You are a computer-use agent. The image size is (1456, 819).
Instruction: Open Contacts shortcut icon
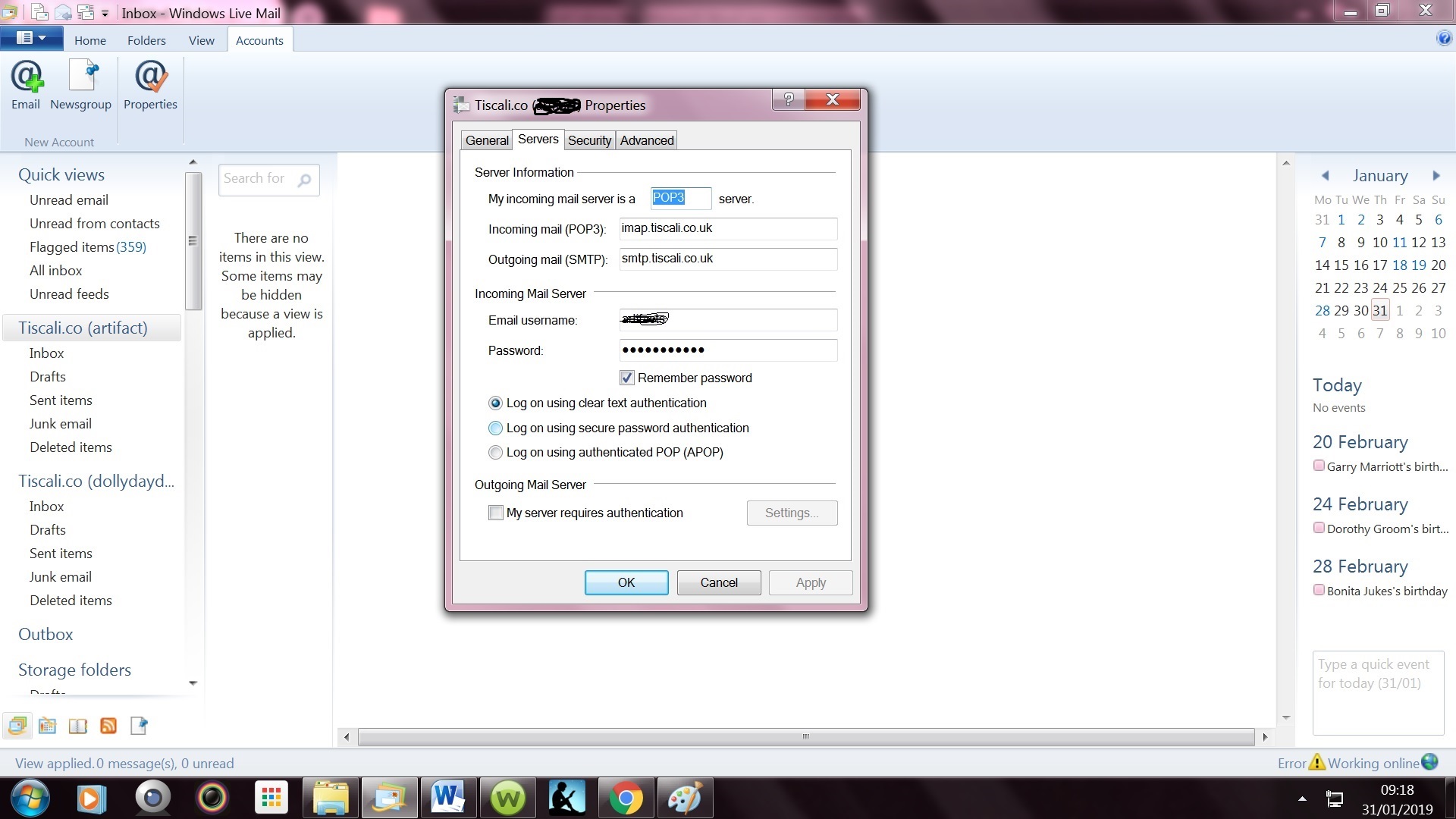[x=77, y=726]
